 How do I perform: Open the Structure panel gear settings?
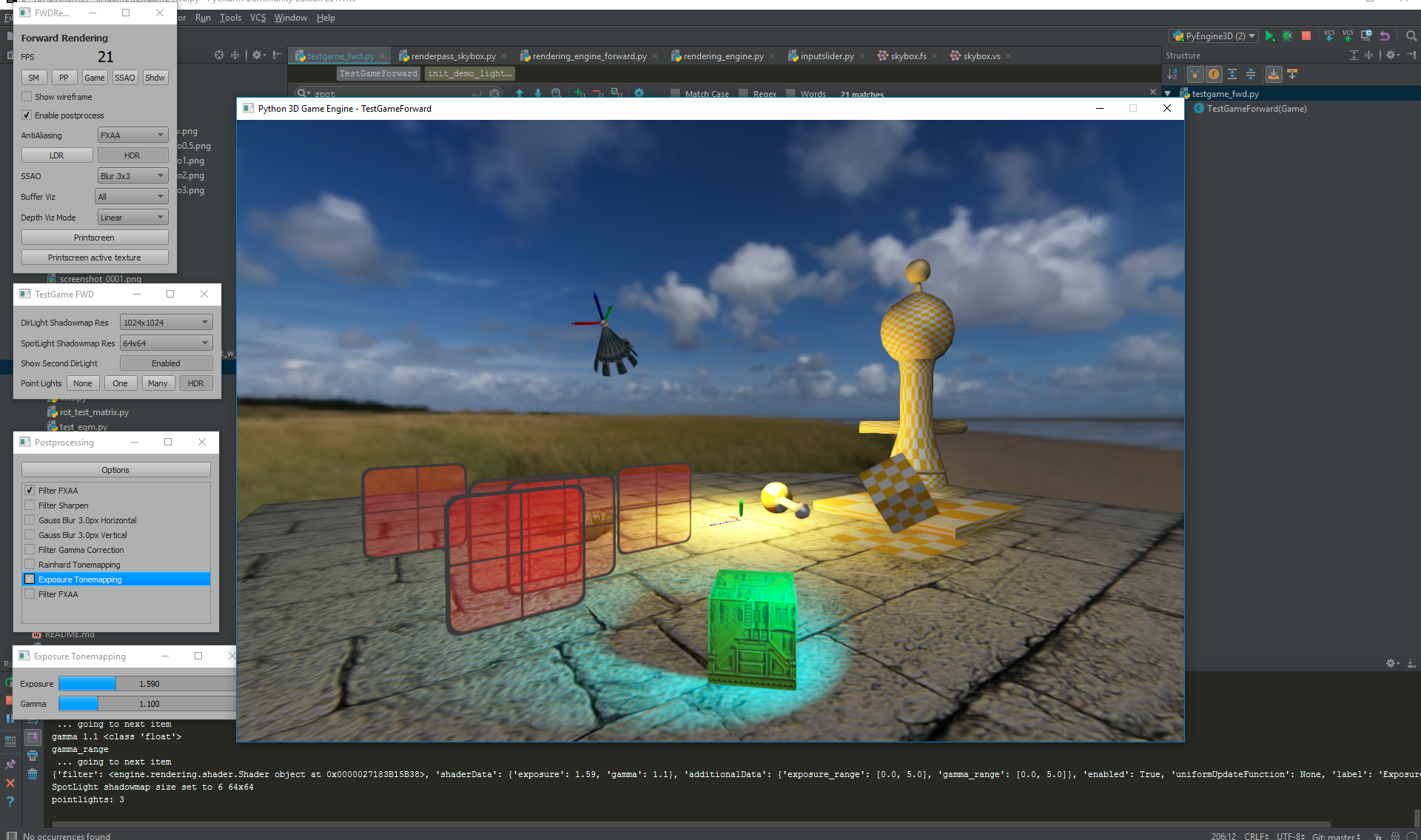coord(1392,56)
